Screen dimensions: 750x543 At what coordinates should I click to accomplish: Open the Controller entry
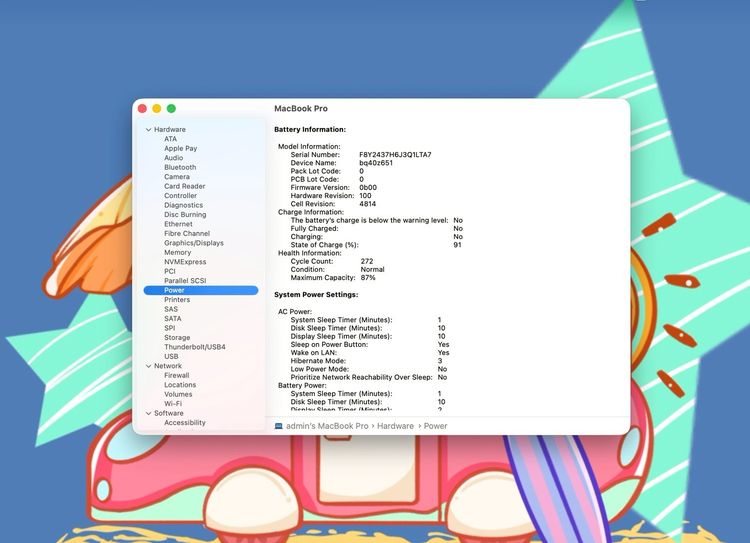(180, 196)
